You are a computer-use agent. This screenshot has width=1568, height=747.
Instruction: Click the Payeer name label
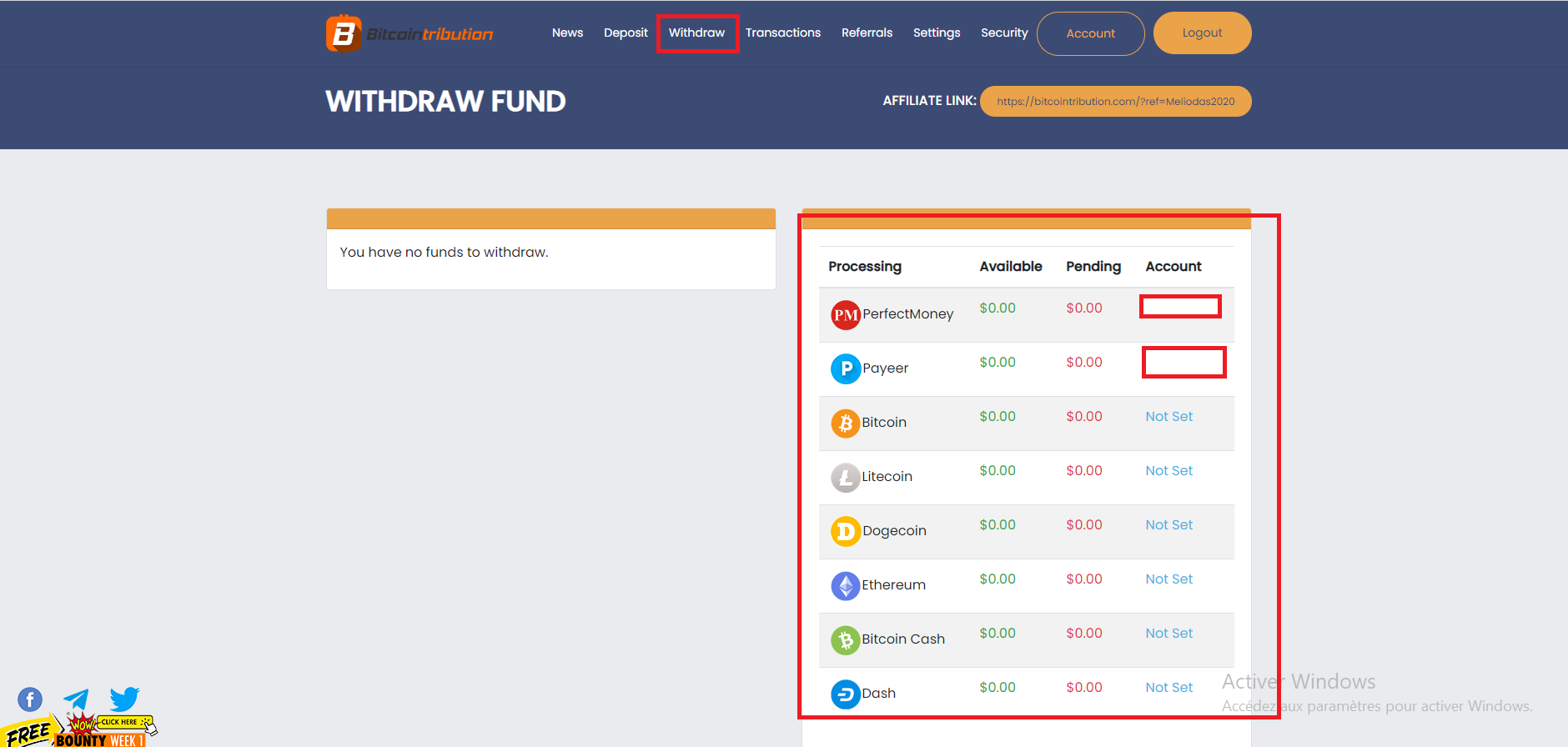pyautogui.click(x=885, y=368)
